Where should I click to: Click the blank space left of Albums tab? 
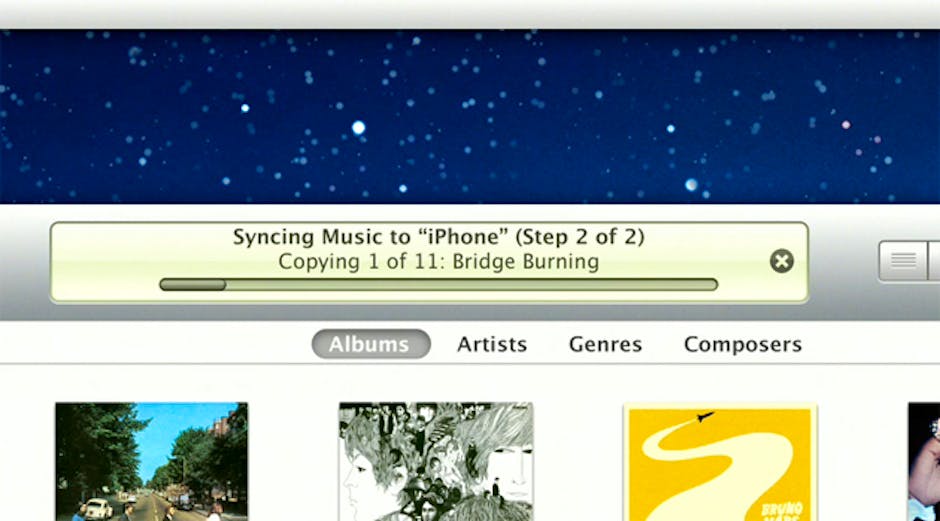pyautogui.click(x=150, y=344)
